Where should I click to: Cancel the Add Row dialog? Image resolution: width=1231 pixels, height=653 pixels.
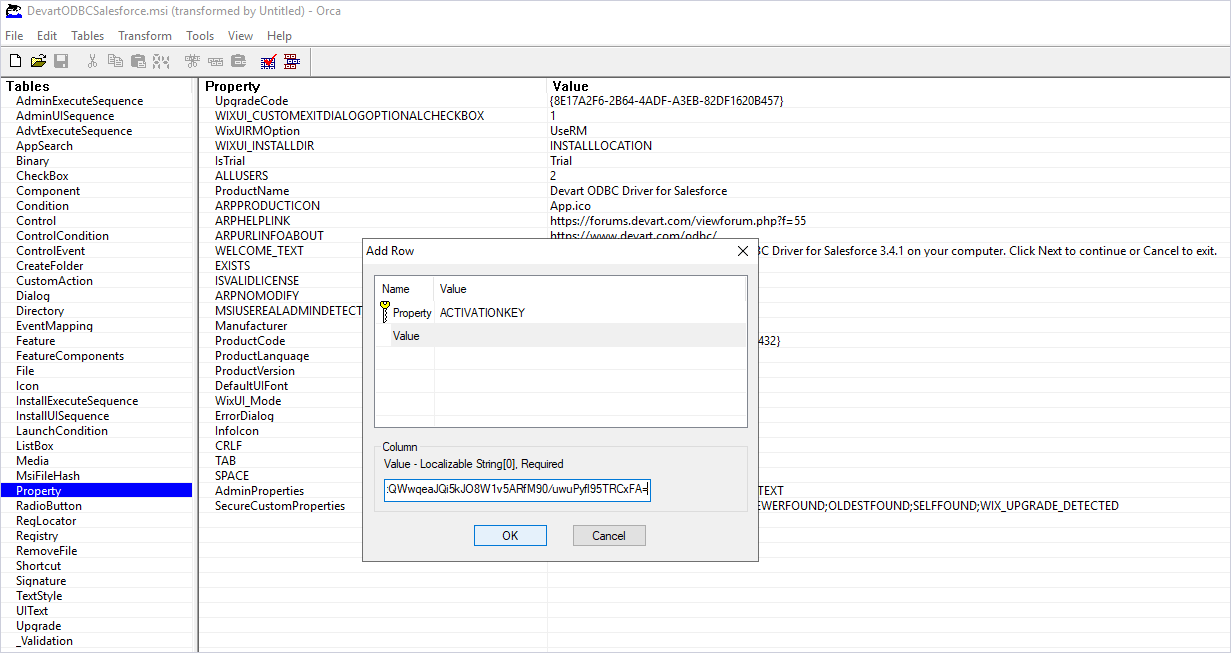point(609,535)
